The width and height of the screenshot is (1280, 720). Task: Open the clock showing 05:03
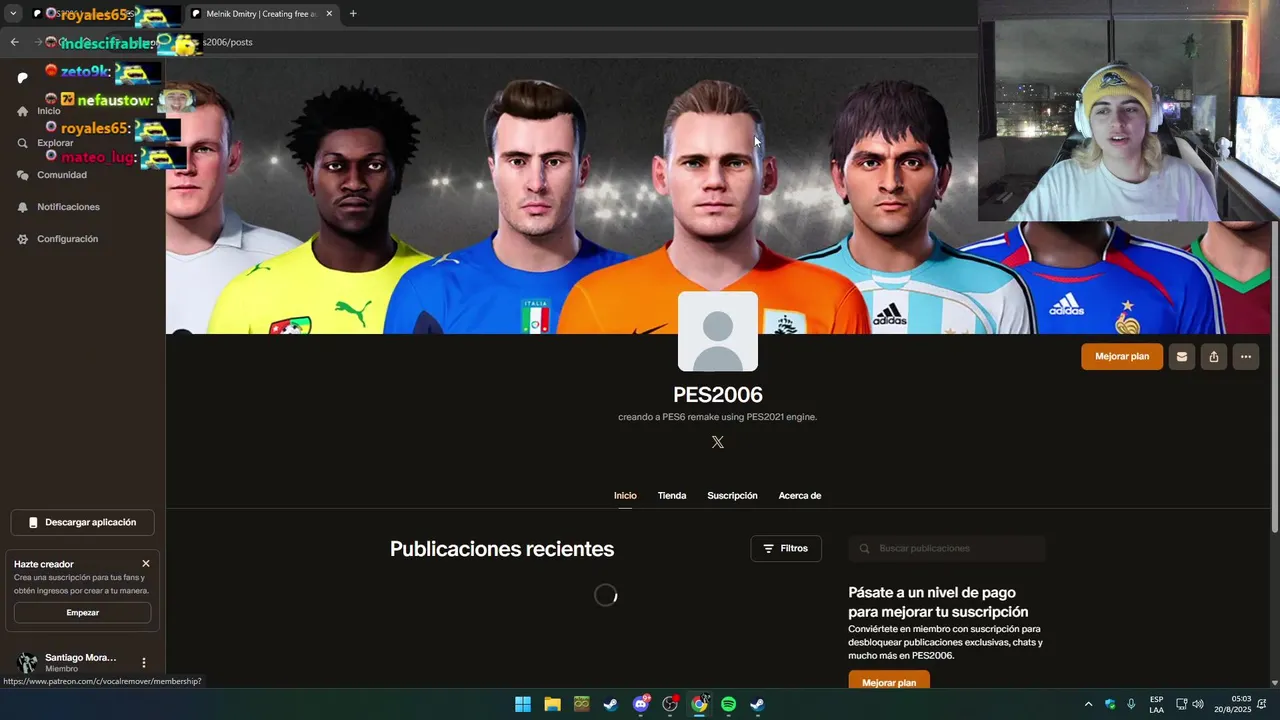(1233, 704)
